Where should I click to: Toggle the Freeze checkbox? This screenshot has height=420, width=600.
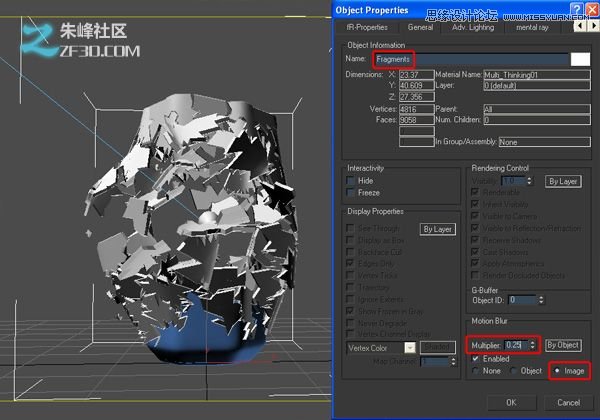pos(350,192)
